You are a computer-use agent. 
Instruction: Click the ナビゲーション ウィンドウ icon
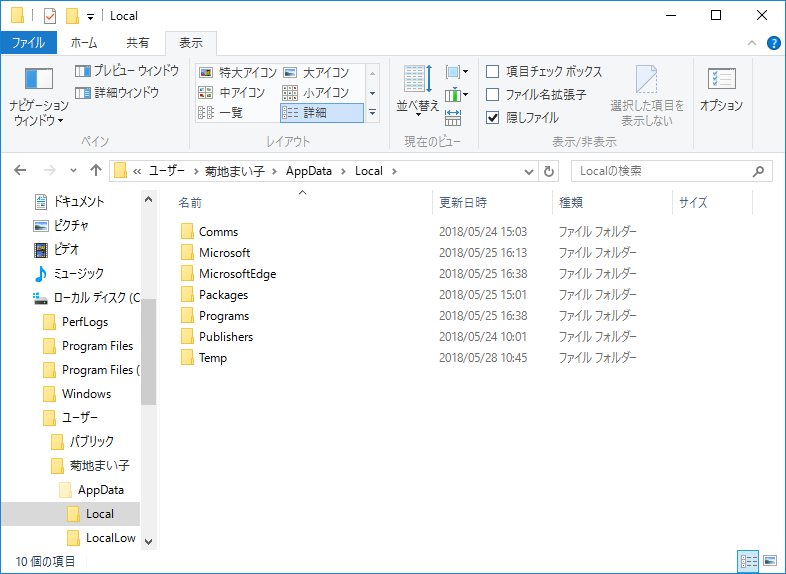pos(38,80)
